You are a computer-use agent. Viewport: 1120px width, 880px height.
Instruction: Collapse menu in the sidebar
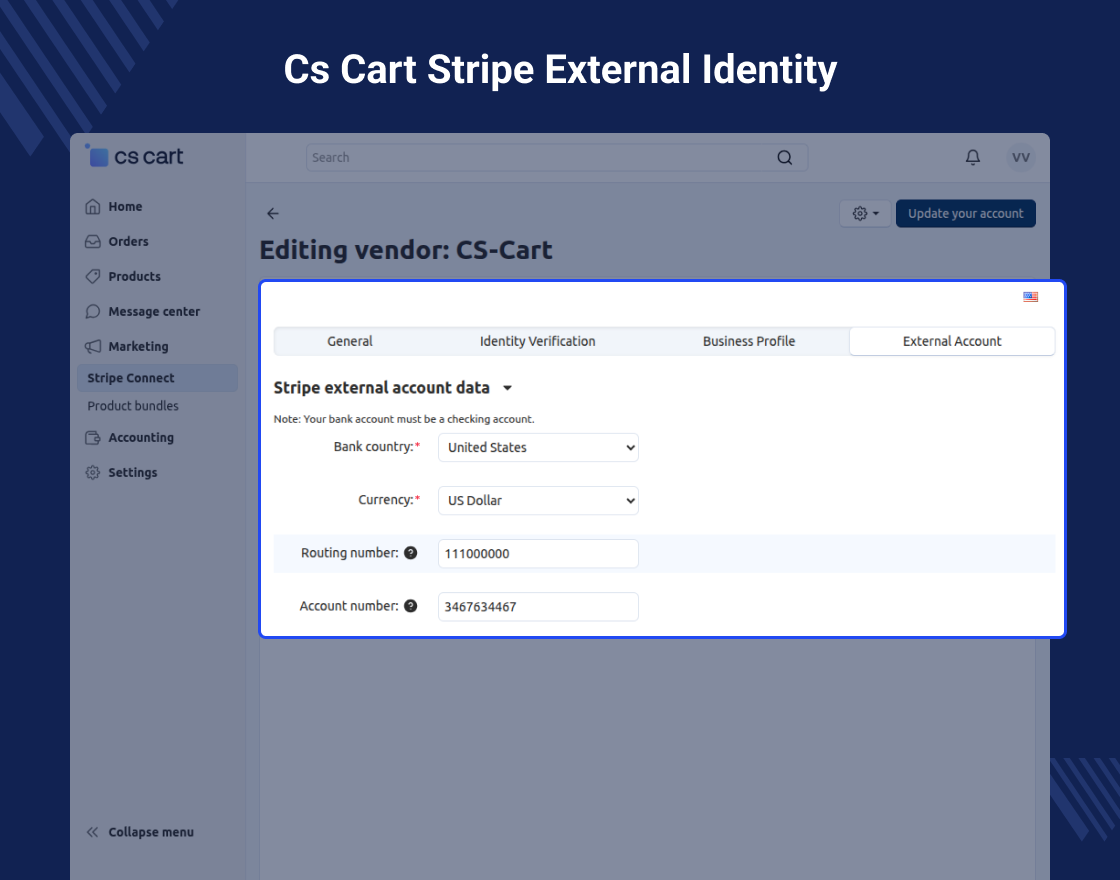tap(140, 832)
